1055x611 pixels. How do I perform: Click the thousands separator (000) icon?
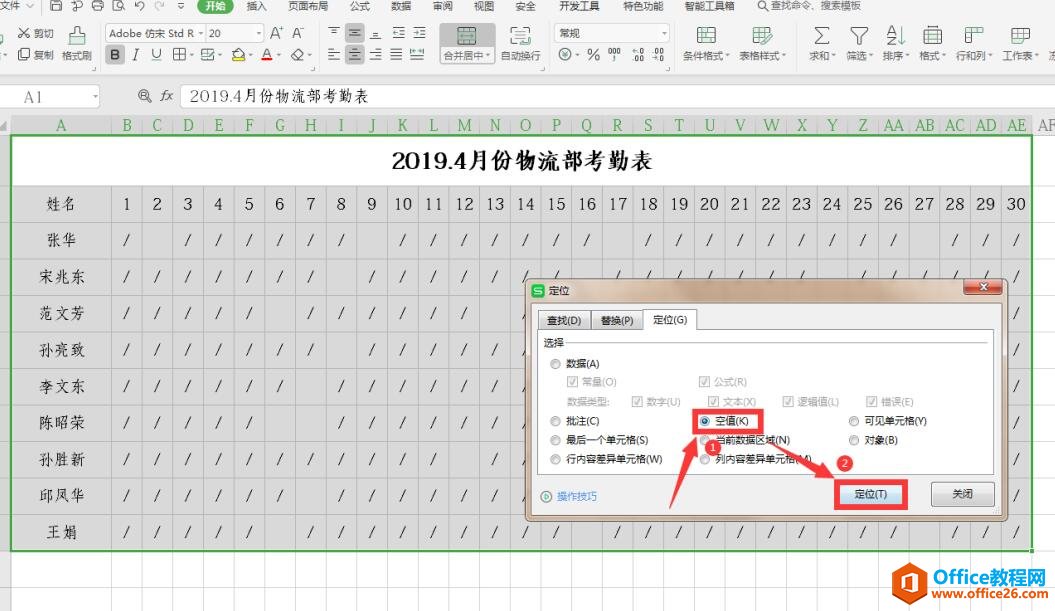(x=614, y=55)
